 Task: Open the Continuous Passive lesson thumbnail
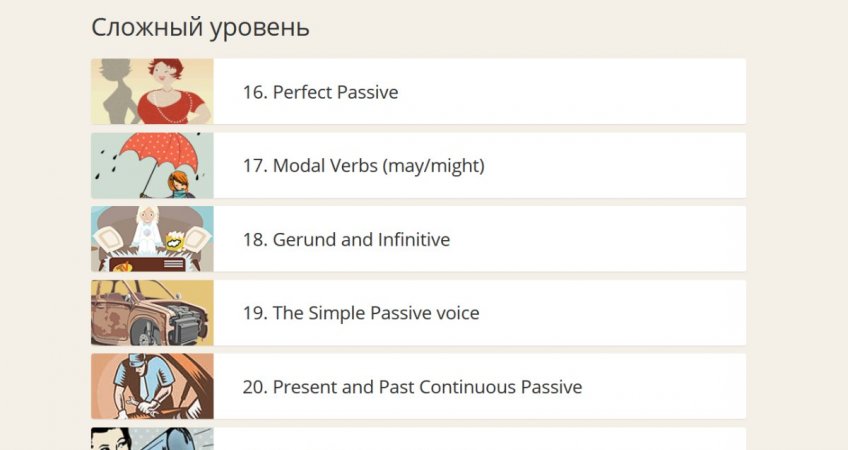point(152,386)
